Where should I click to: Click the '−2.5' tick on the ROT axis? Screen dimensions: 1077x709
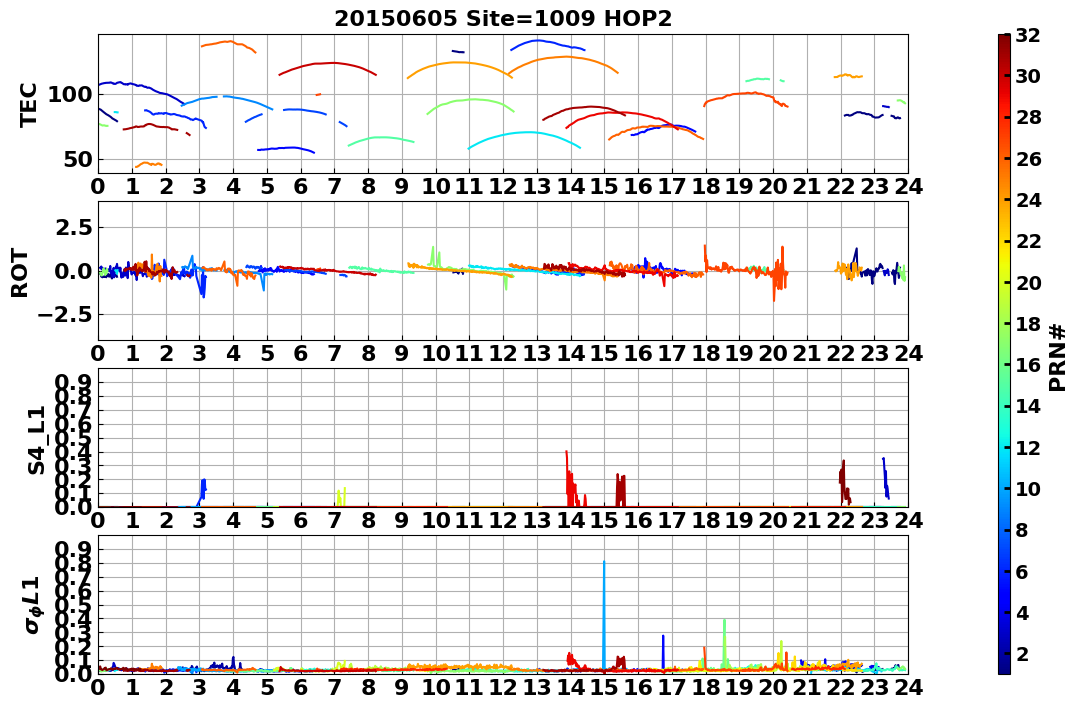tap(63, 315)
